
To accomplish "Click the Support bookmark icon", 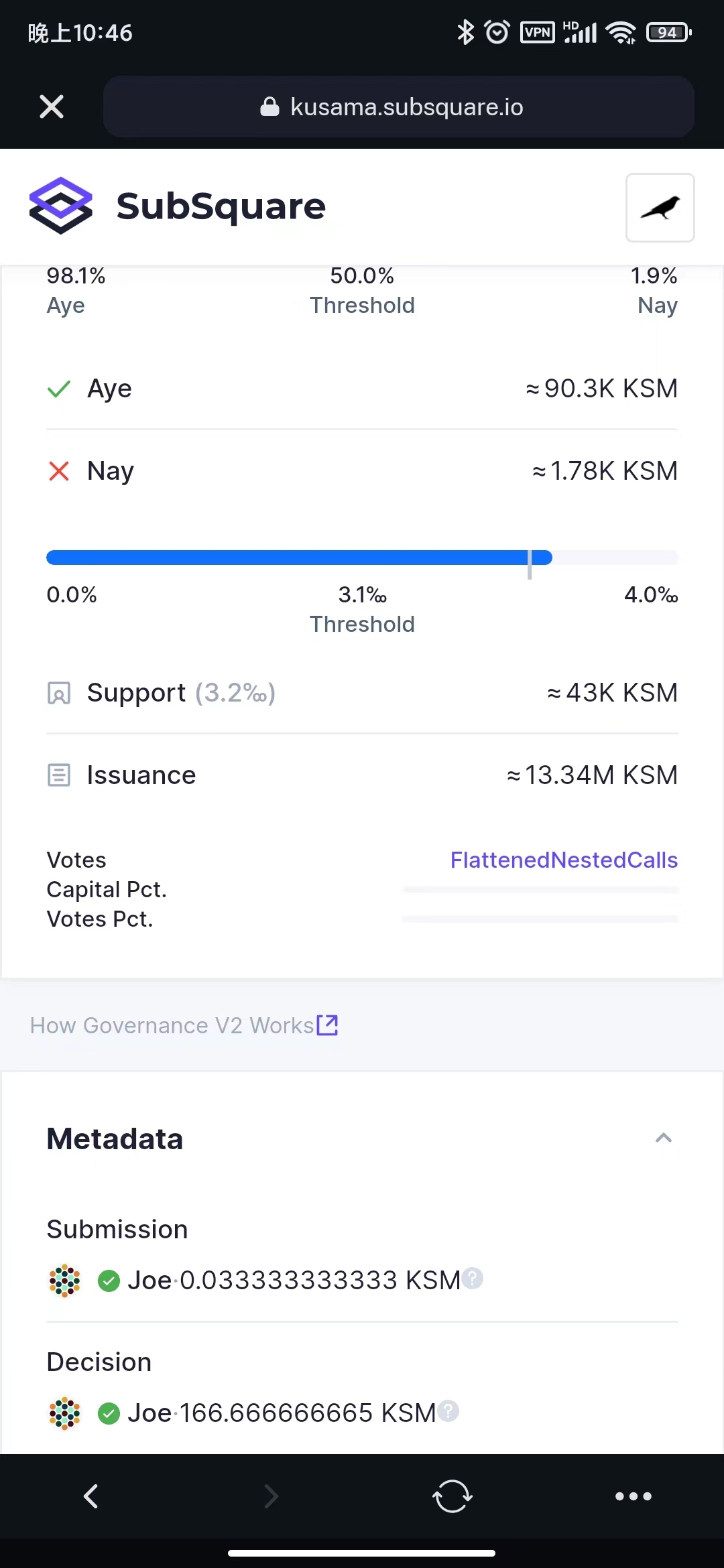I will [60, 694].
